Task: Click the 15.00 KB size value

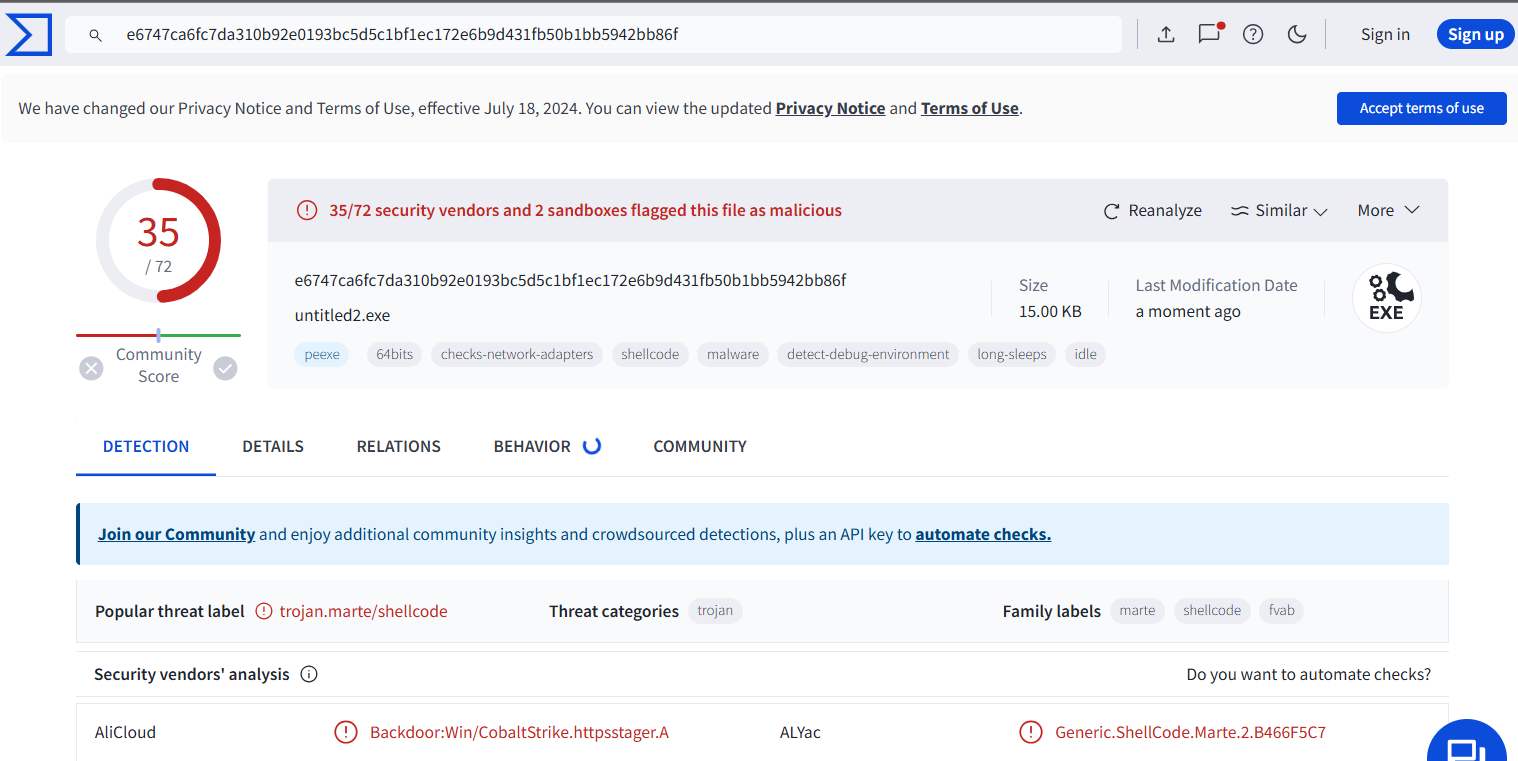Action: tap(1050, 312)
